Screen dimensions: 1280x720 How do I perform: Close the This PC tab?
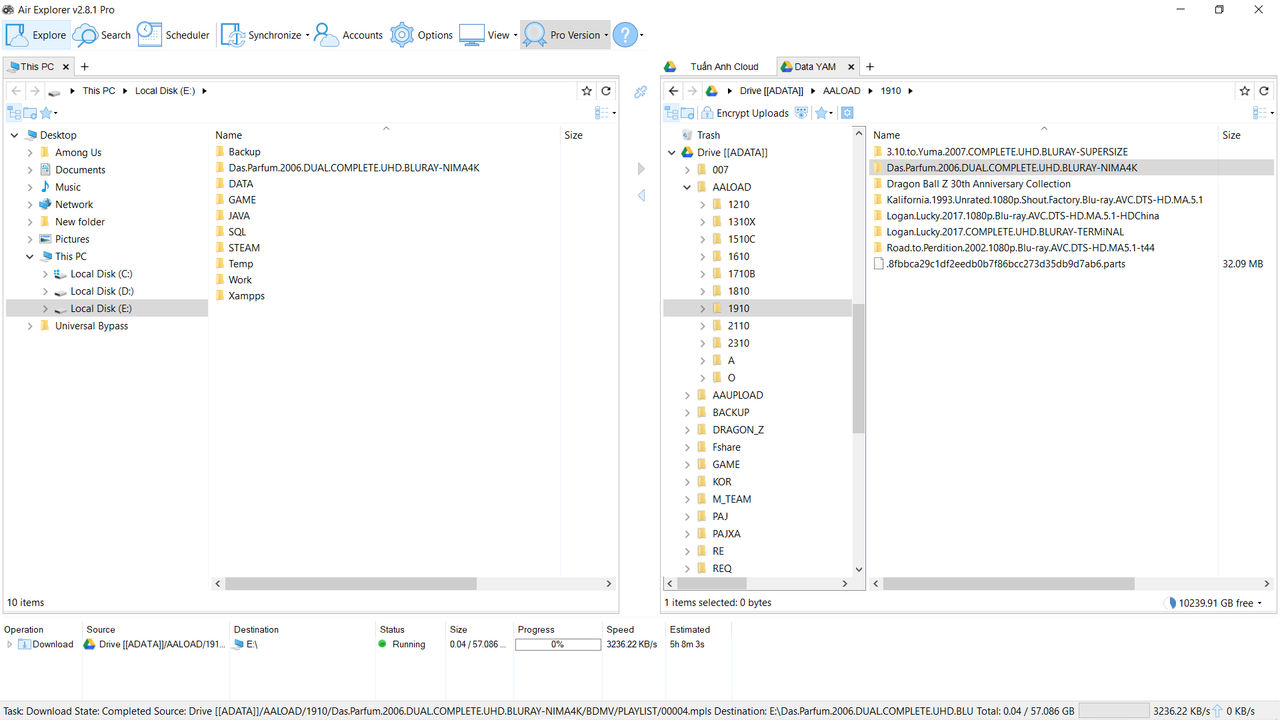[x=66, y=67]
